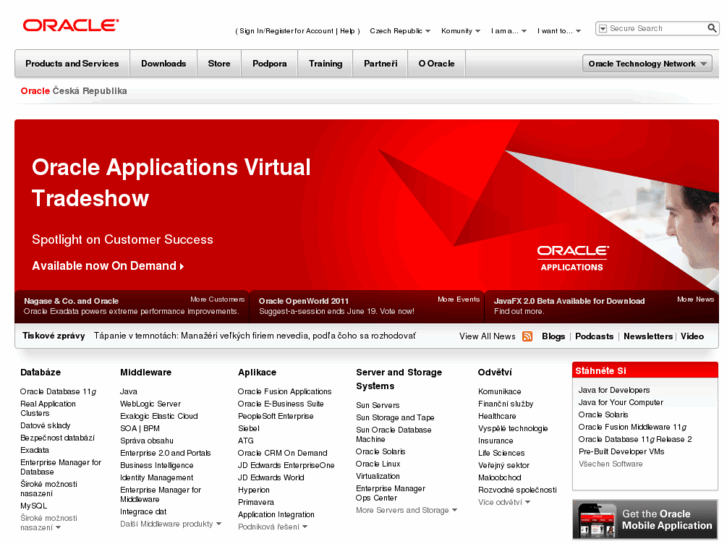The height and width of the screenshot is (545, 727).
Task: Open the Training menu
Action: click(x=325, y=64)
